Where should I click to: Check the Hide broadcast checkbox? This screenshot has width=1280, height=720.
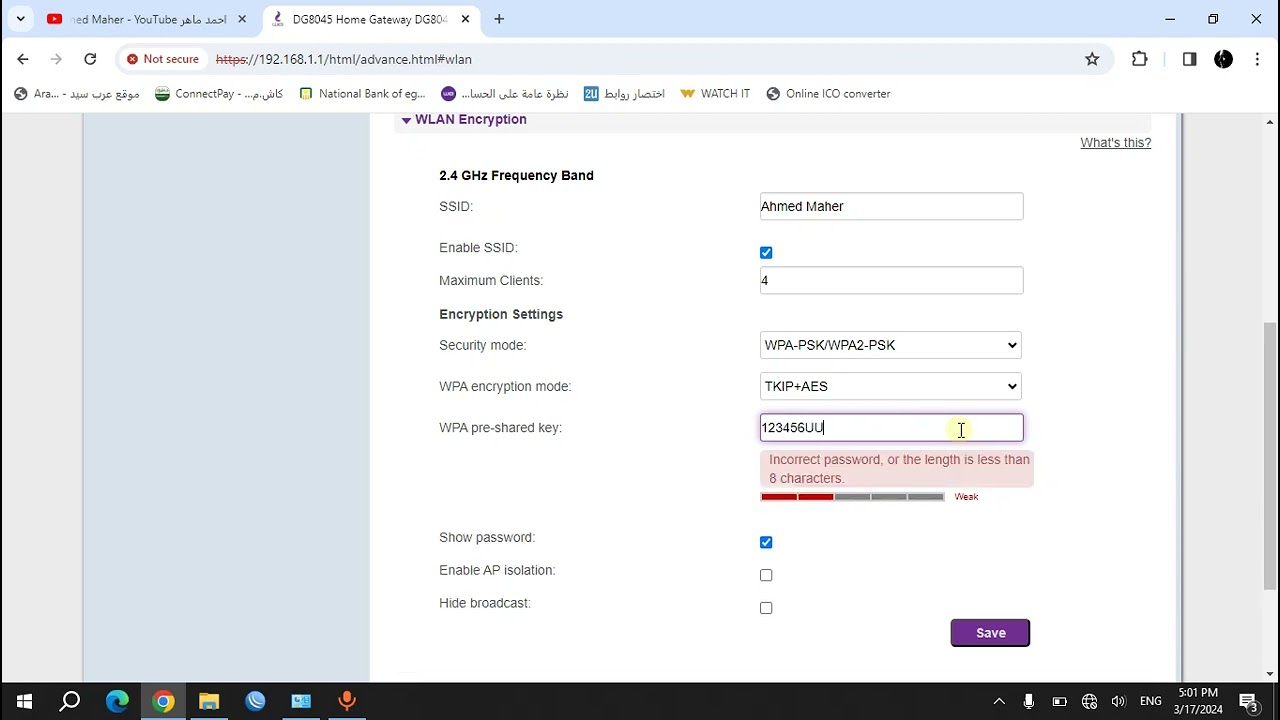coord(766,608)
